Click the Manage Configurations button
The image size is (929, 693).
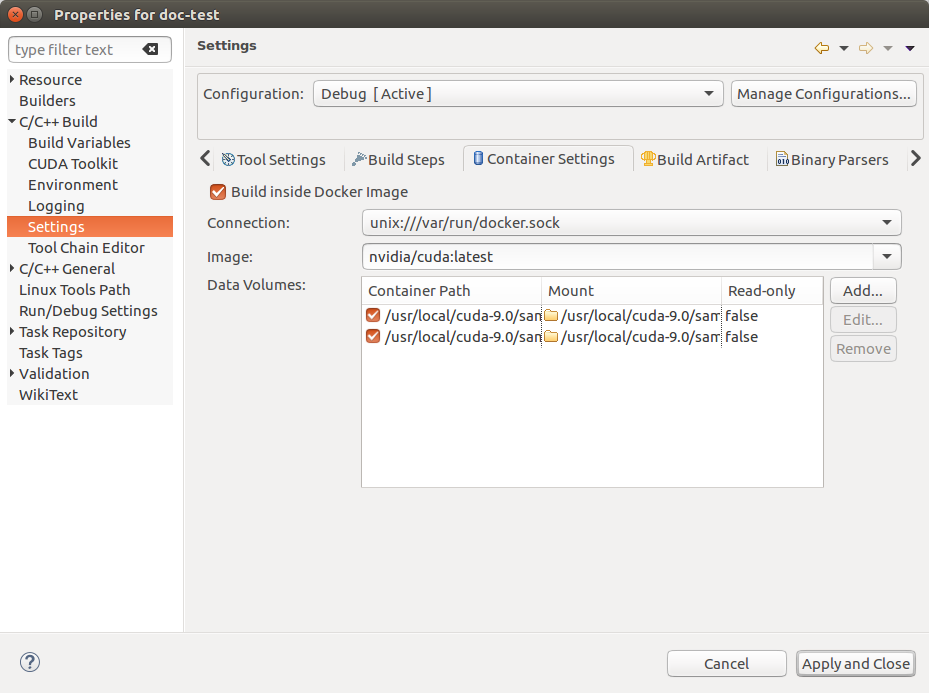pyautogui.click(x=824, y=94)
